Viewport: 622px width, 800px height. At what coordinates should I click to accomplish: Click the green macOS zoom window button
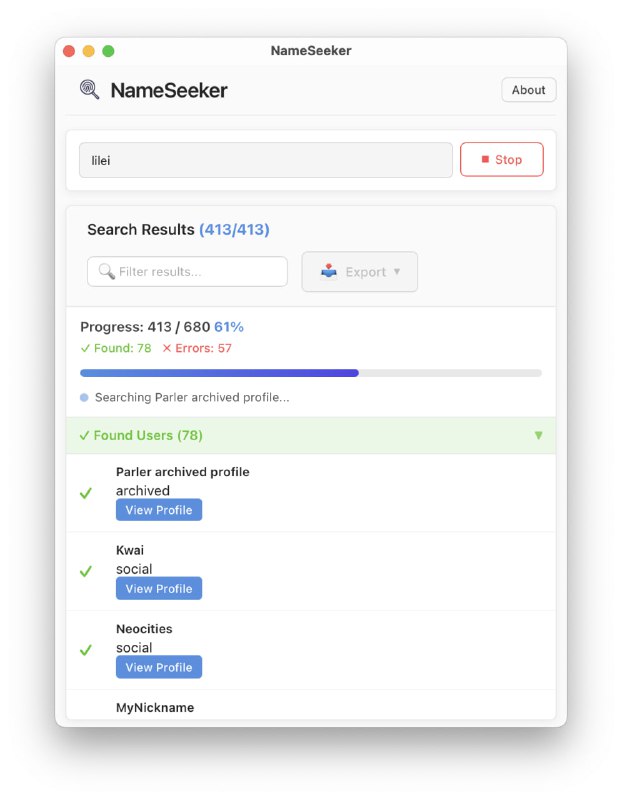(108, 51)
